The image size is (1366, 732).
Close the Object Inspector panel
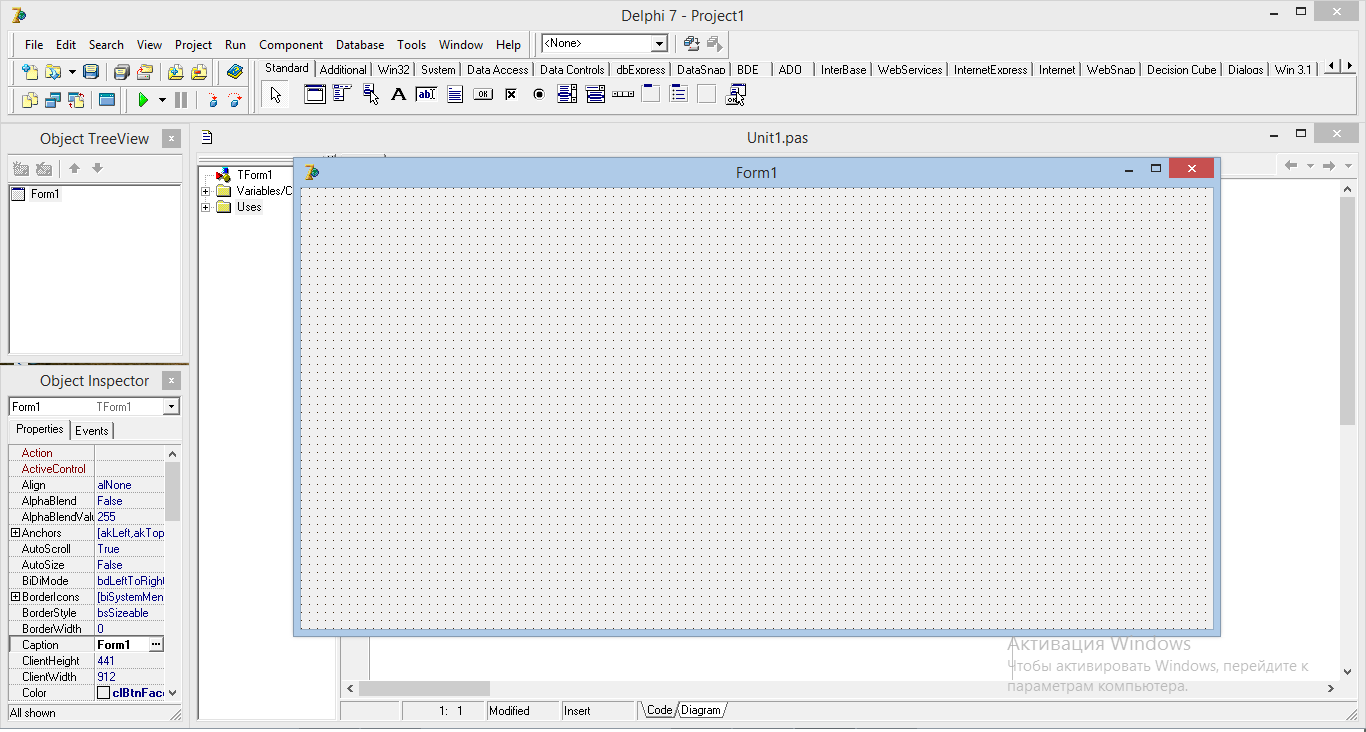pos(172,381)
